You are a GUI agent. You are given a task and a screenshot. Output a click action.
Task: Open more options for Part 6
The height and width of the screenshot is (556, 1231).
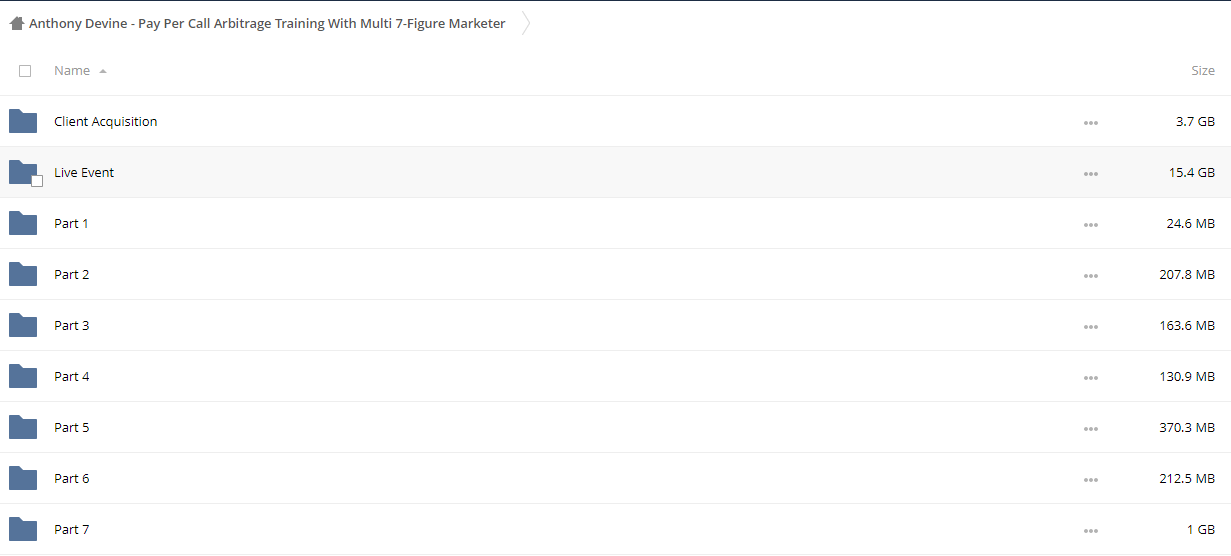click(1090, 480)
